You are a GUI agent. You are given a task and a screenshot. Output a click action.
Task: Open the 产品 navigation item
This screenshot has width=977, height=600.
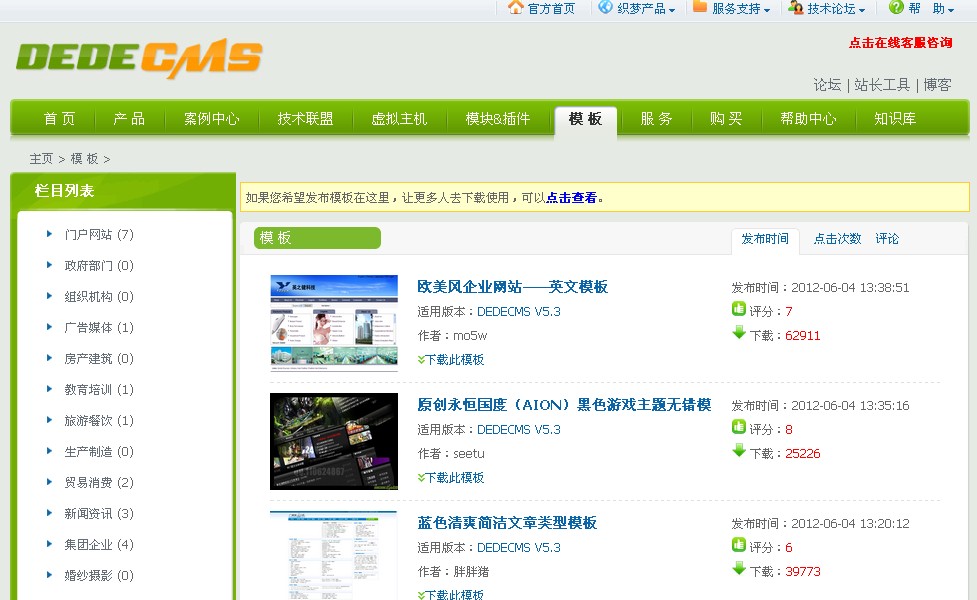pos(129,118)
